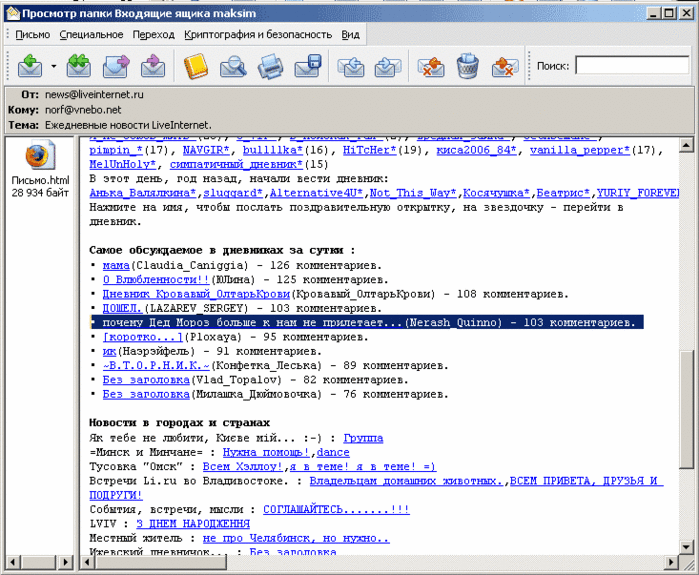Click the sluggard* link
This screenshot has width=699, height=575.
(x=233, y=193)
